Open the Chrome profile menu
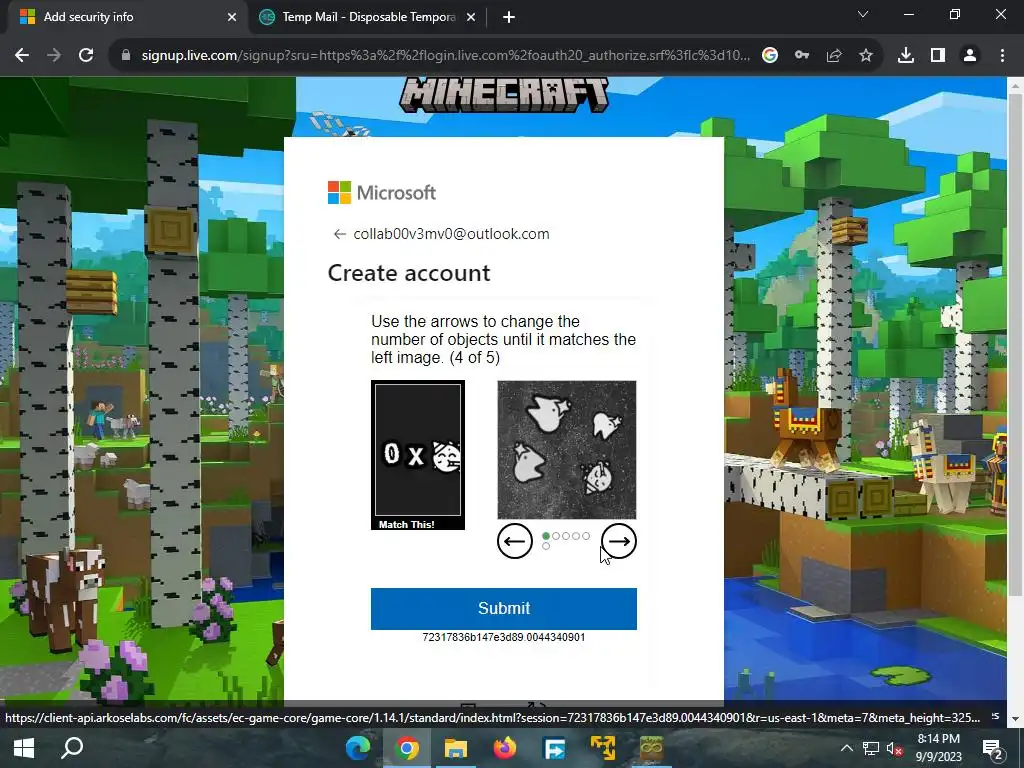This screenshot has height=768, width=1024. 970,56
